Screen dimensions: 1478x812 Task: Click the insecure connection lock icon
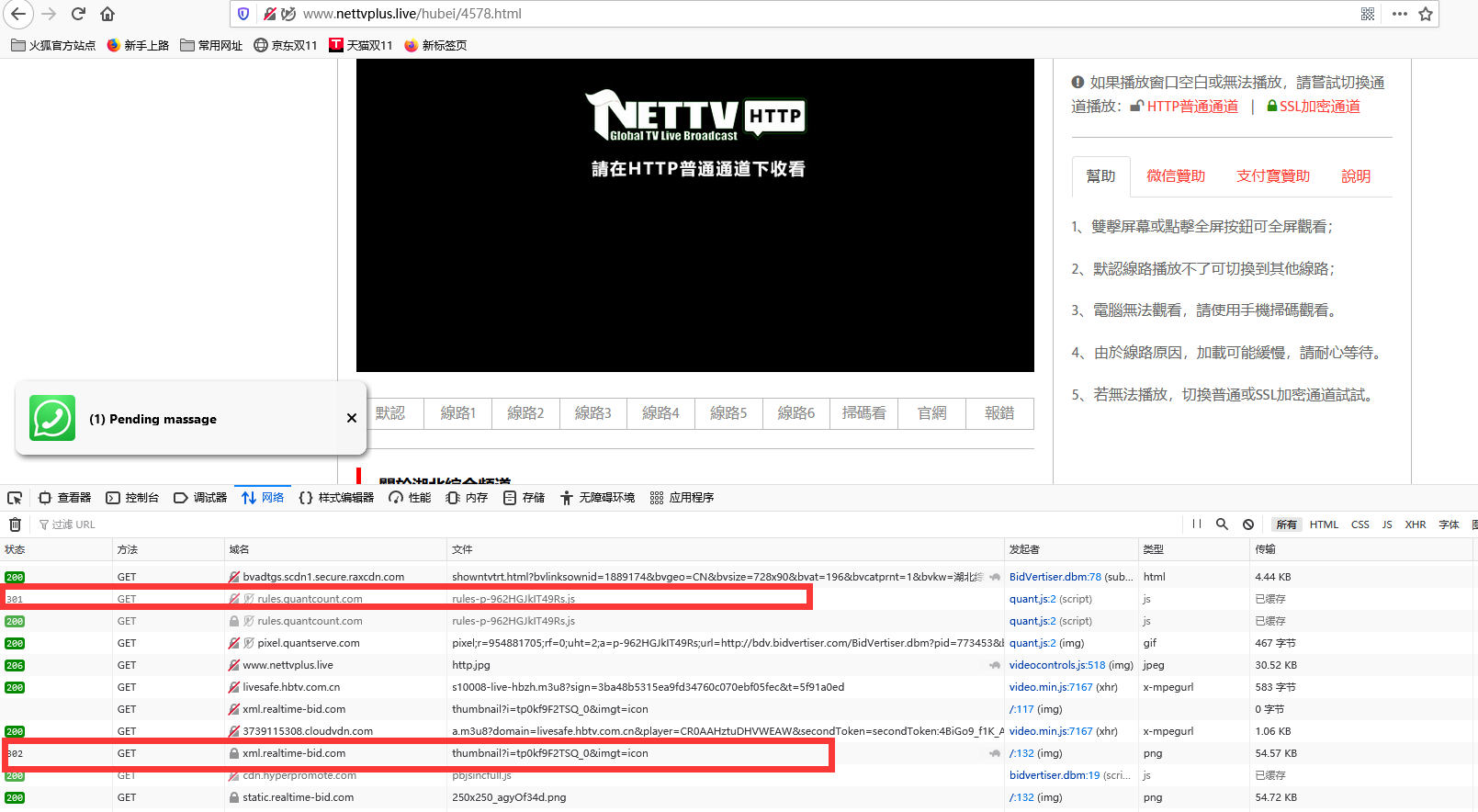pos(270,14)
